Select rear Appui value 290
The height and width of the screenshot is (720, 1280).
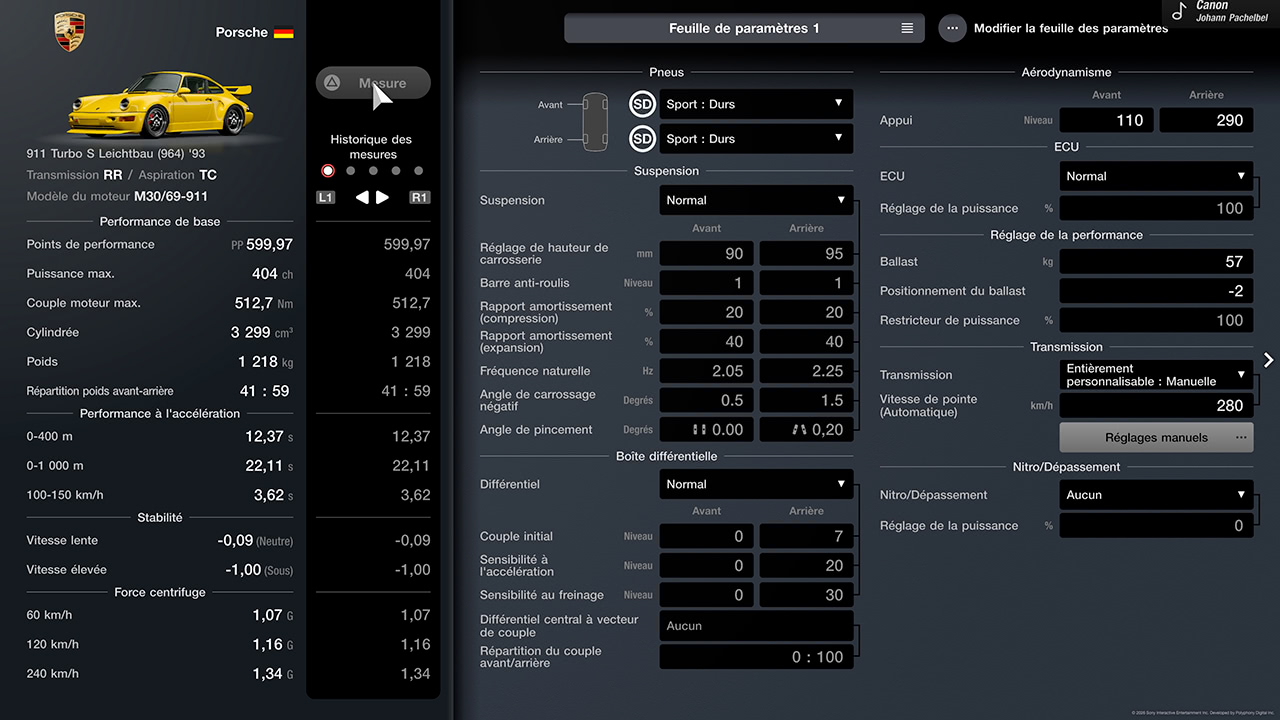[x=1207, y=120]
